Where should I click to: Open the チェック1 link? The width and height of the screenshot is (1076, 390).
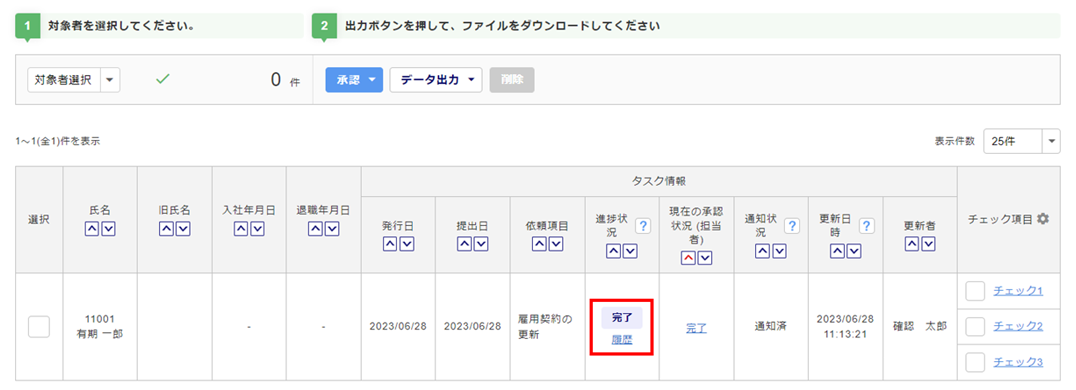pos(1018,291)
